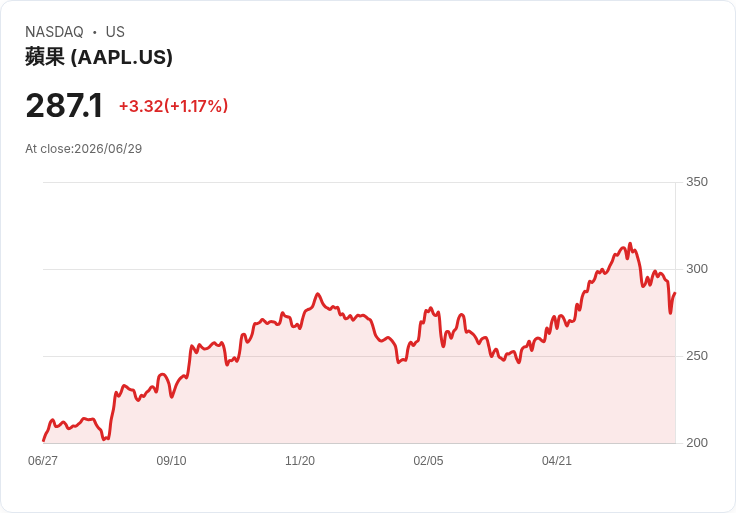Click the last data point of the chart line
Image resolution: width=736 pixels, height=513 pixels.
pyautogui.click(x=675, y=293)
